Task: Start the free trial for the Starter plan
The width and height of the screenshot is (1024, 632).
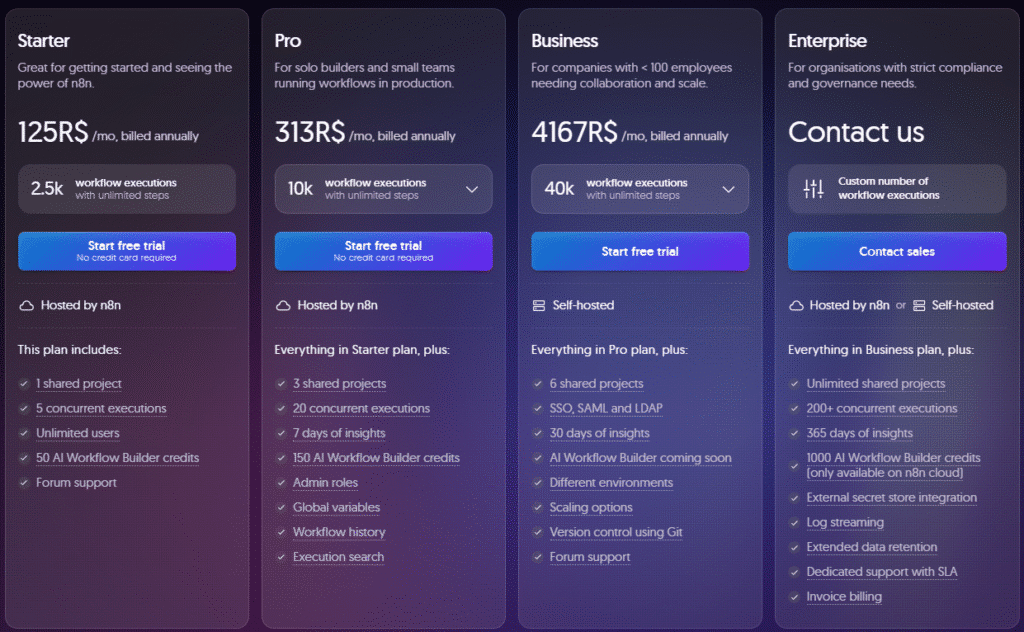Action: tap(127, 251)
